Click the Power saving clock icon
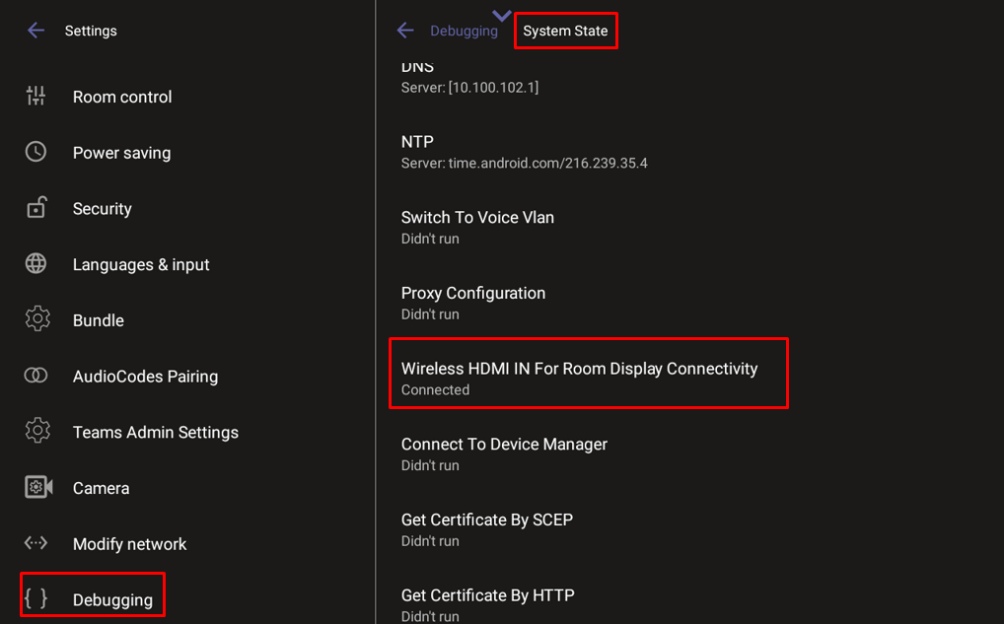Image resolution: width=1004 pixels, height=624 pixels. click(36, 152)
